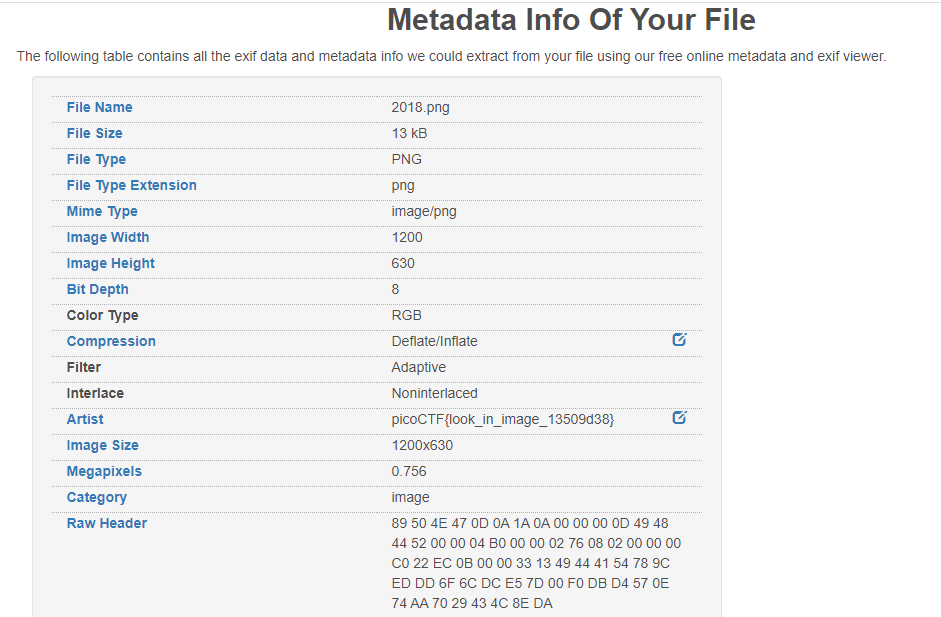Open the Raw Header link

pos(107,523)
